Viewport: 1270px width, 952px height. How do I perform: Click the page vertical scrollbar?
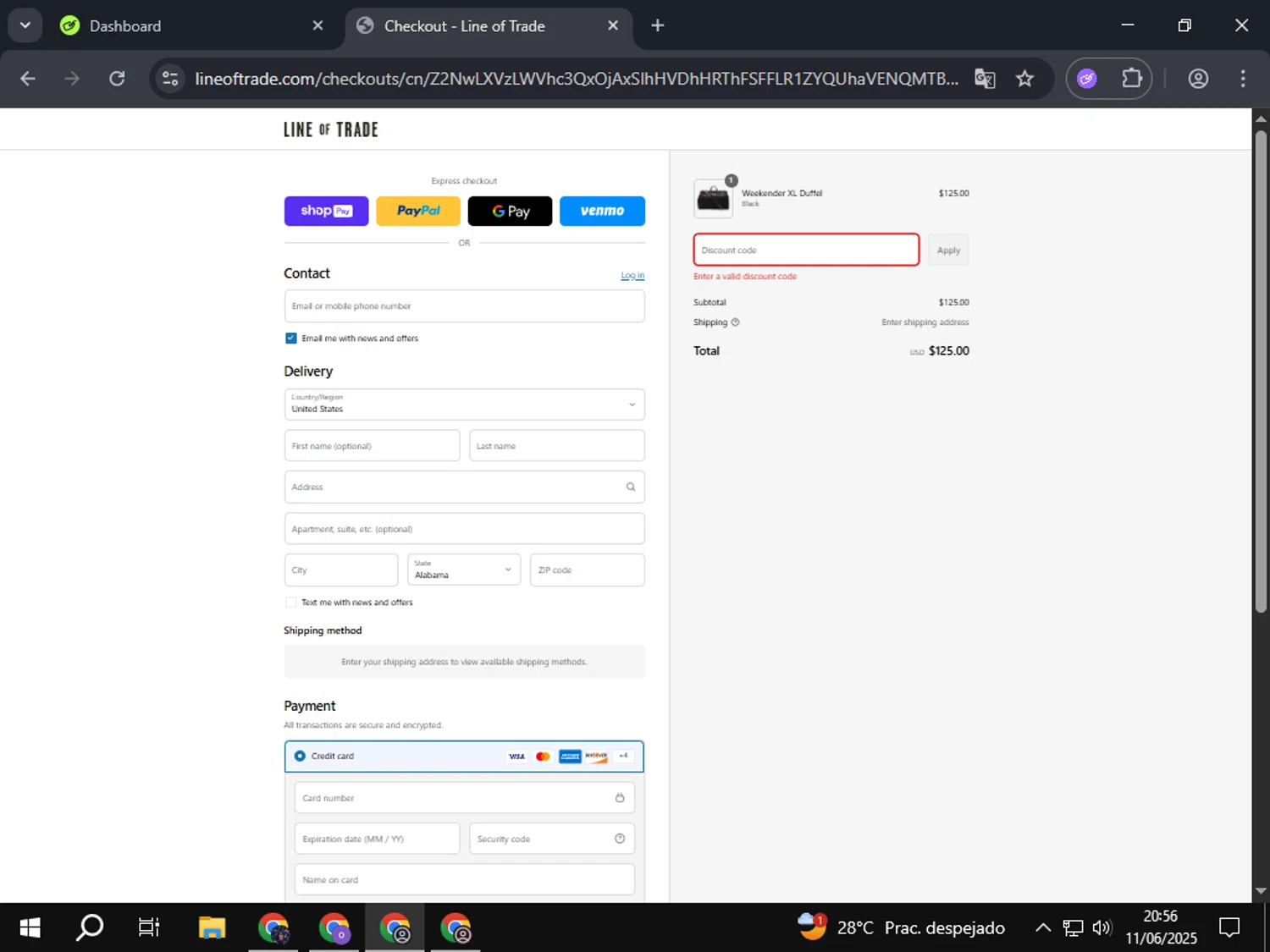[x=1261, y=372]
